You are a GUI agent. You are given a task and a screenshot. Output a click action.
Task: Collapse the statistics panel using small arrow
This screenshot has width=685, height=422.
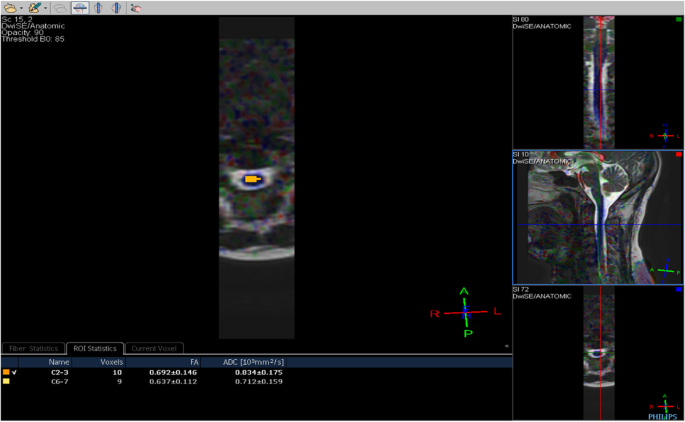(x=506, y=346)
